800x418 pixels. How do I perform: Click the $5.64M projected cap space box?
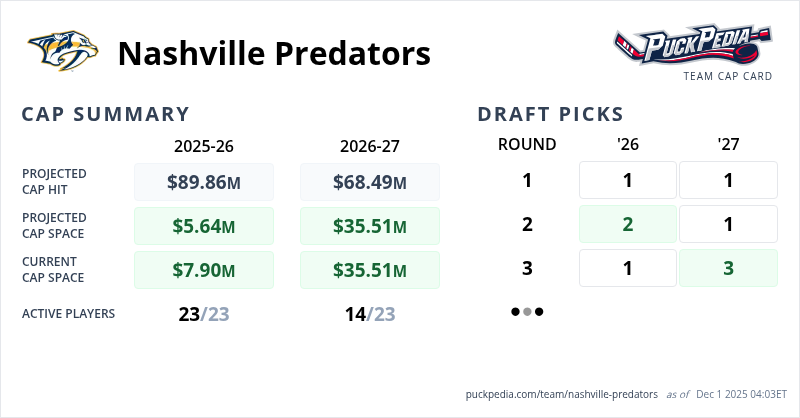tap(203, 226)
